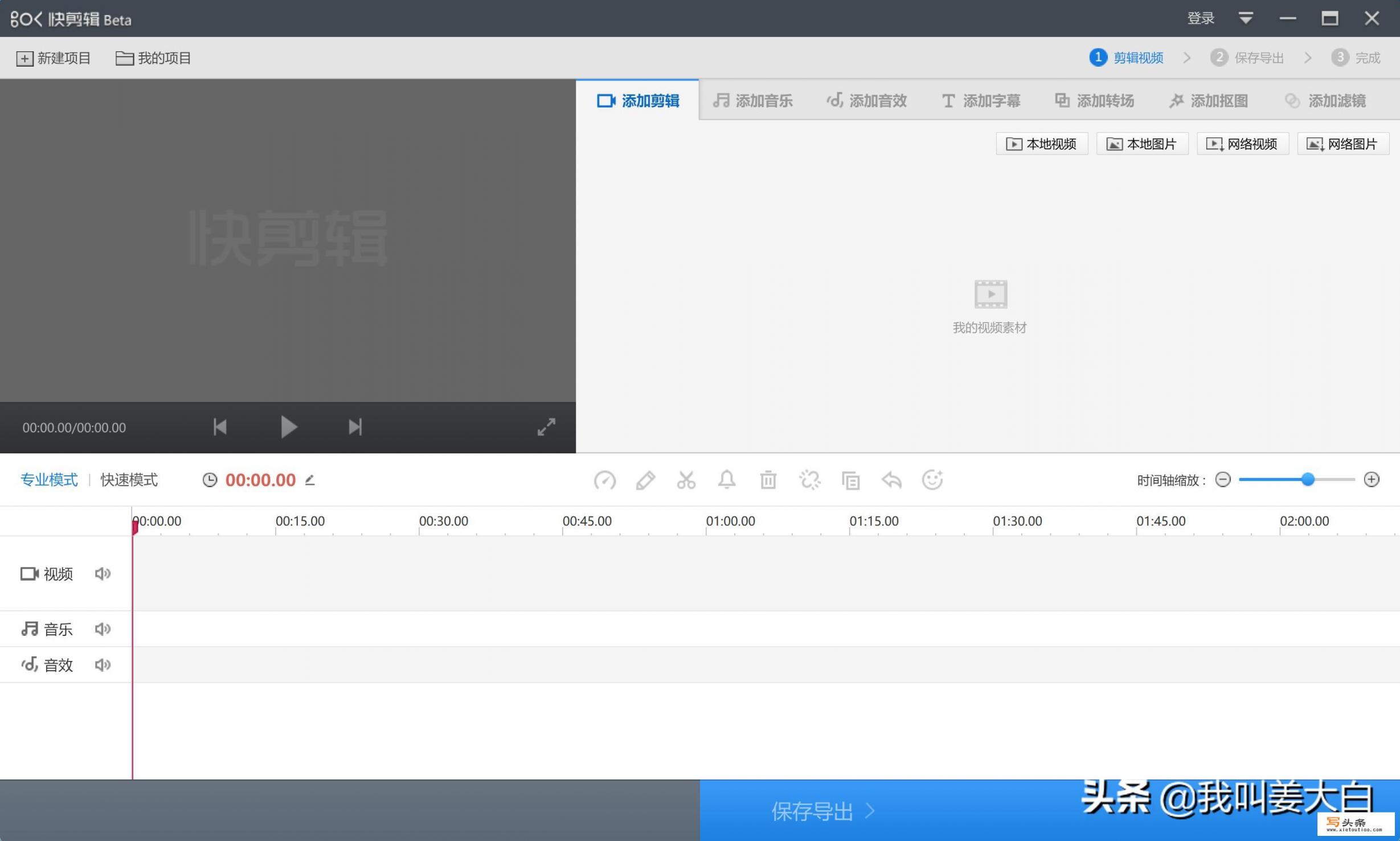Click the speed adjustment gauge icon
1400x841 pixels.
(604, 480)
